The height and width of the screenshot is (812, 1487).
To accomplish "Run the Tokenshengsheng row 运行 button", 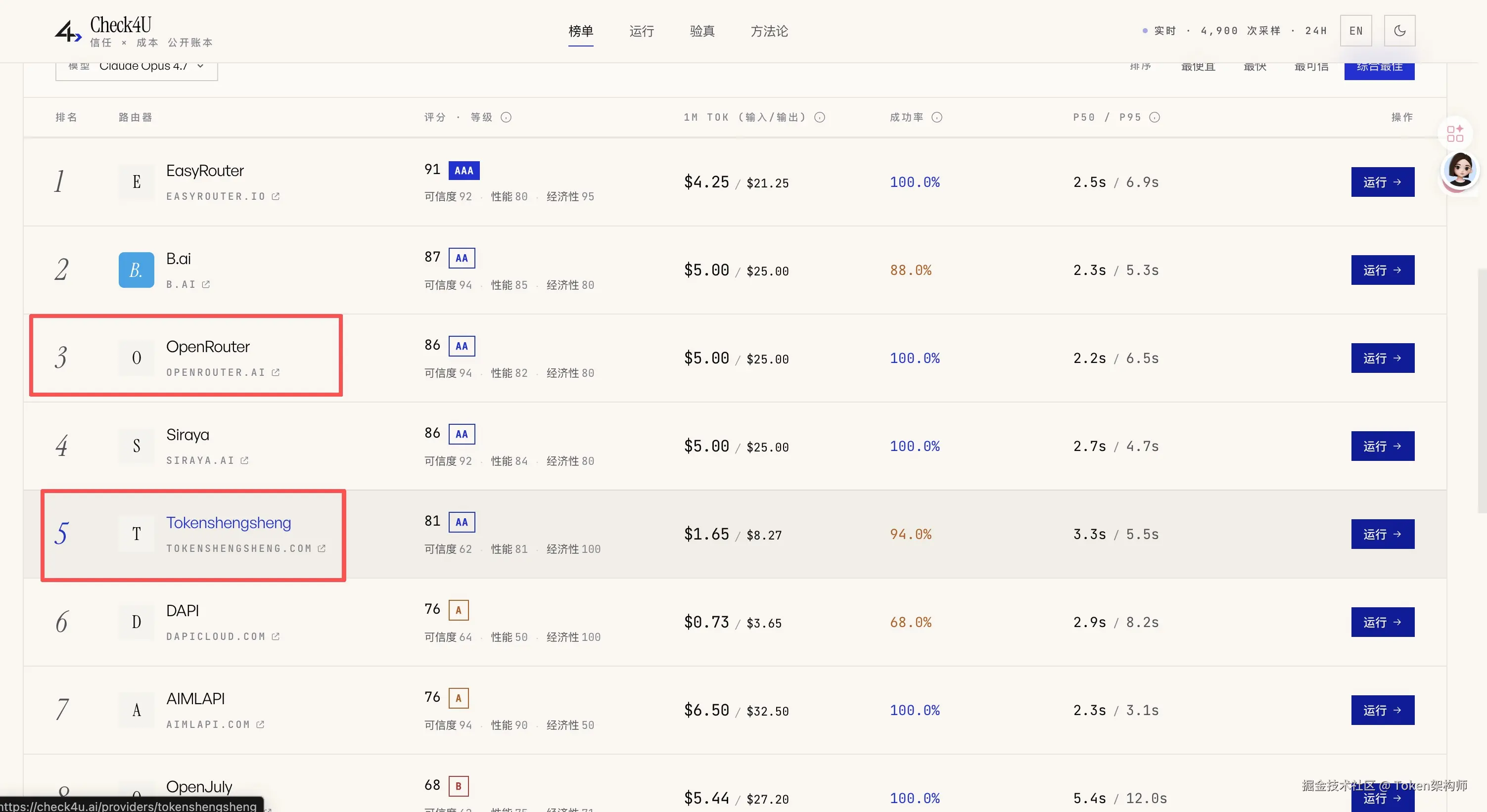I will point(1383,534).
